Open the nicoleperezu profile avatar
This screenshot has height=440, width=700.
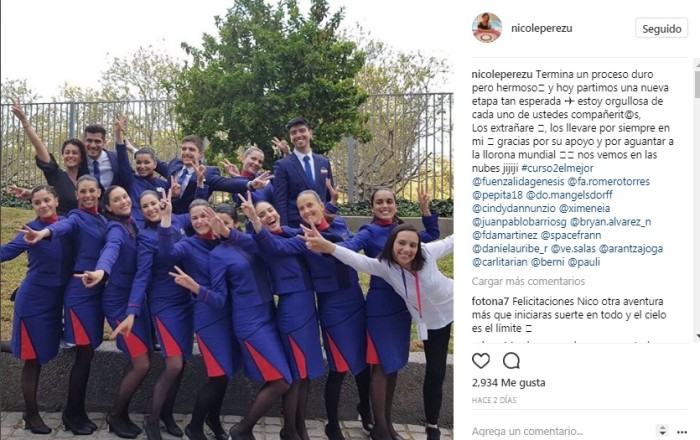[x=487, y=28]
